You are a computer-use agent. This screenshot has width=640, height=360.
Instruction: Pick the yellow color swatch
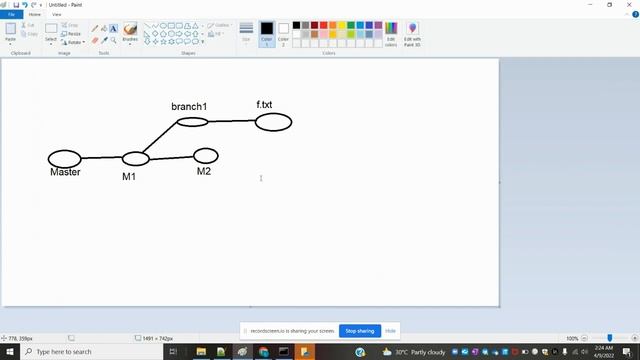(342, 25)
